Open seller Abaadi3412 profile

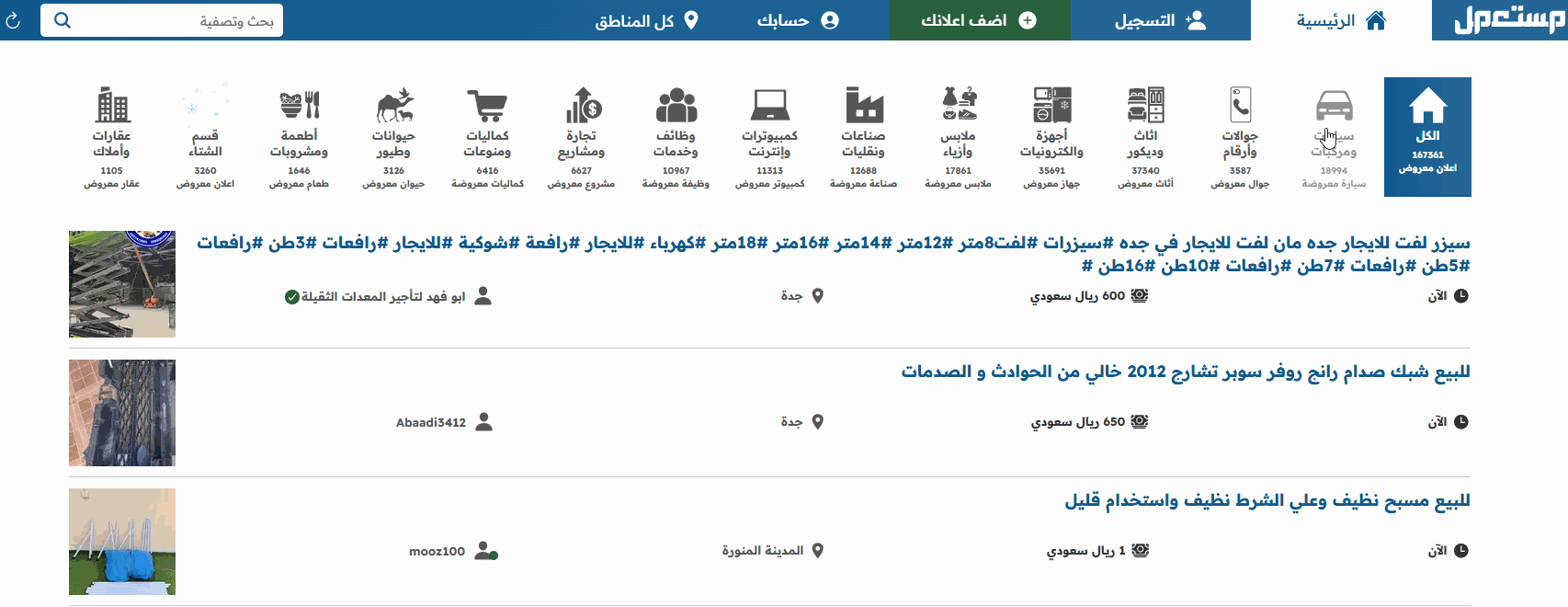point(431,422)
